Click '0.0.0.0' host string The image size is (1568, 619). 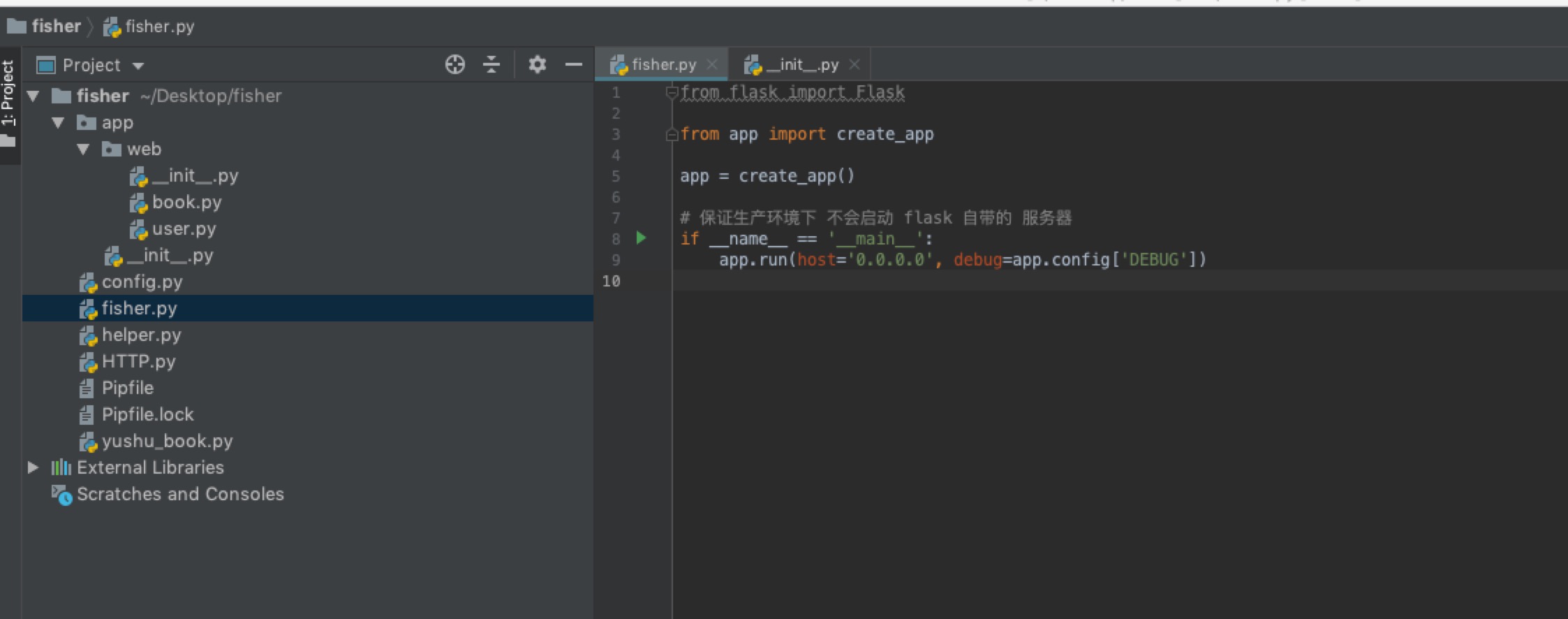pyautogui.click(x=890, y=260)
